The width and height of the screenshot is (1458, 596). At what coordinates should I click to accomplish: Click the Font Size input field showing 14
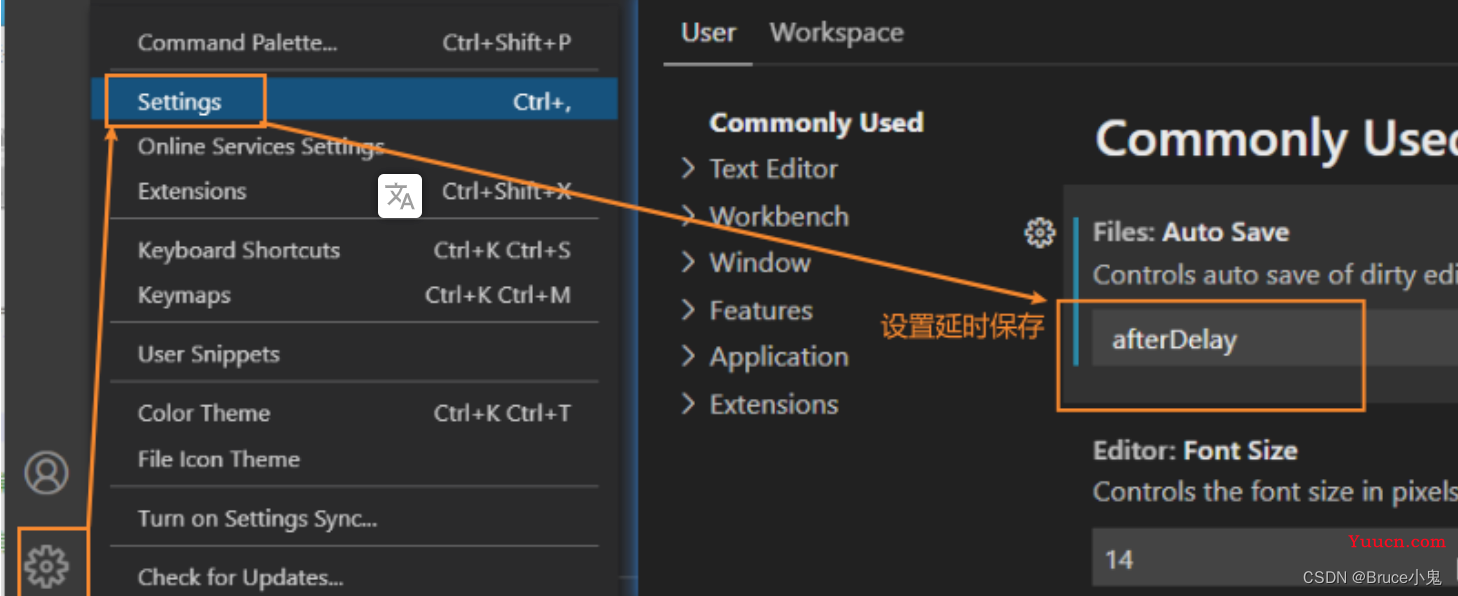pos(1275,558)
